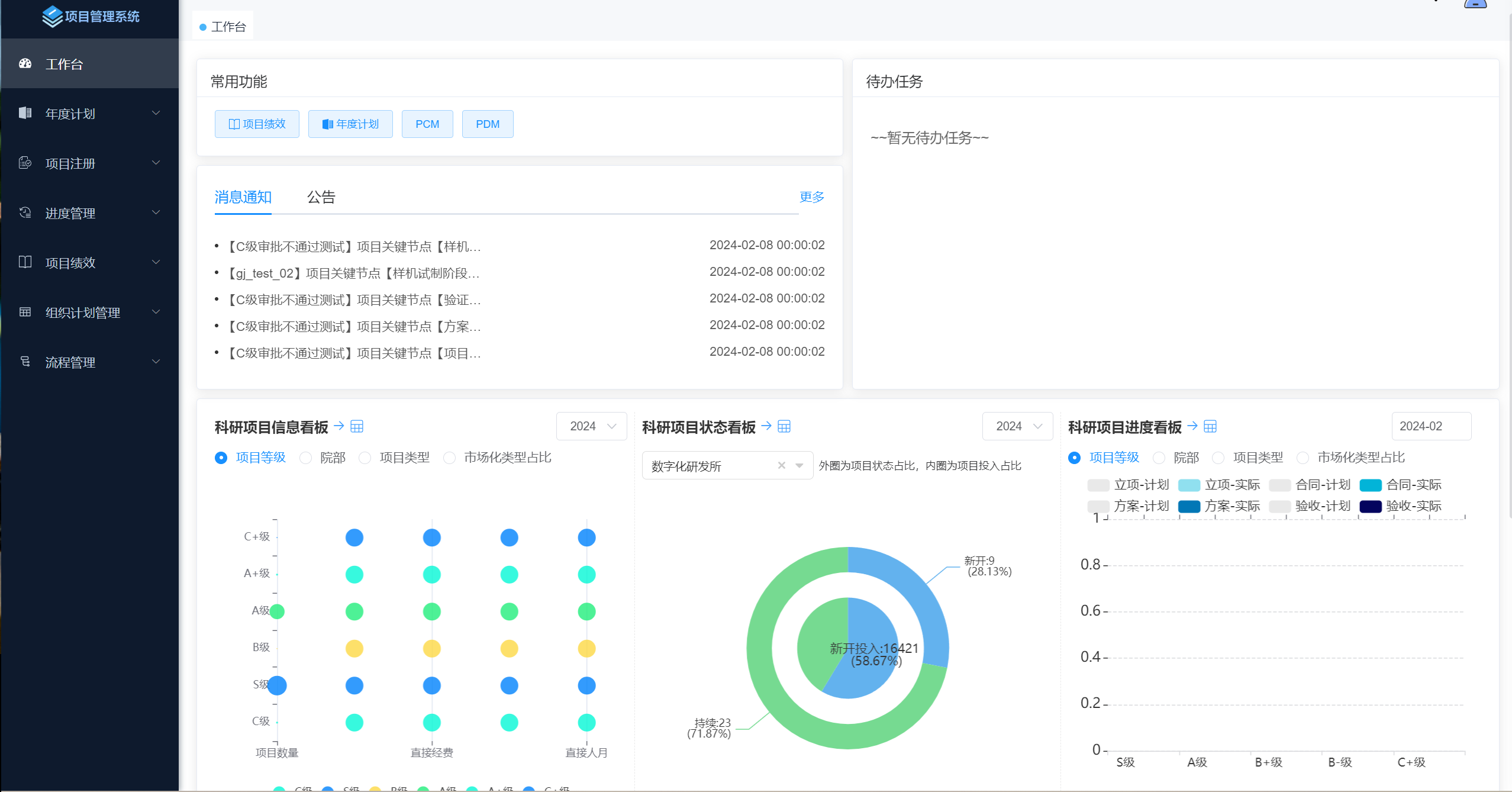Select 项目类型 radio in 信息看板

tap(365, 458)
